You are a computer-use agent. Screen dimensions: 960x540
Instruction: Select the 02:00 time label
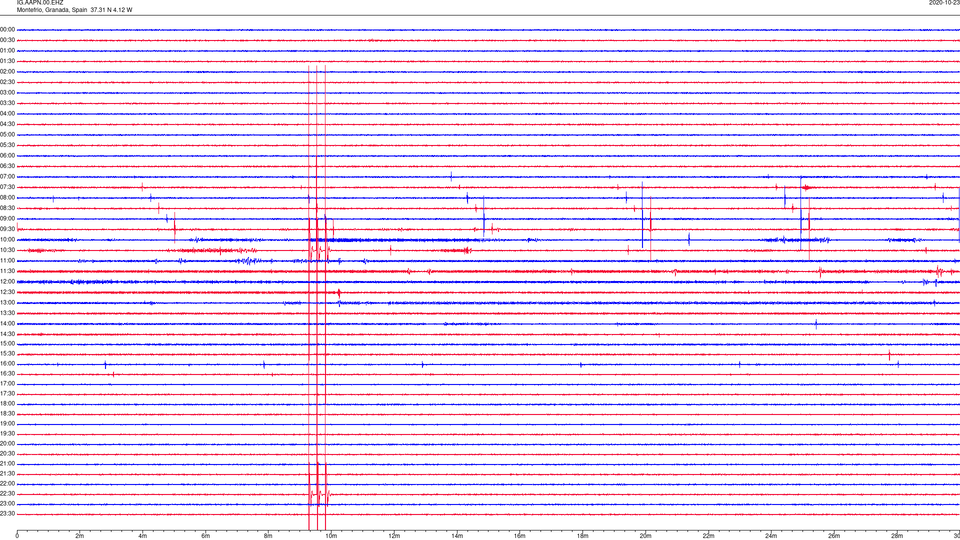(7, 72)
